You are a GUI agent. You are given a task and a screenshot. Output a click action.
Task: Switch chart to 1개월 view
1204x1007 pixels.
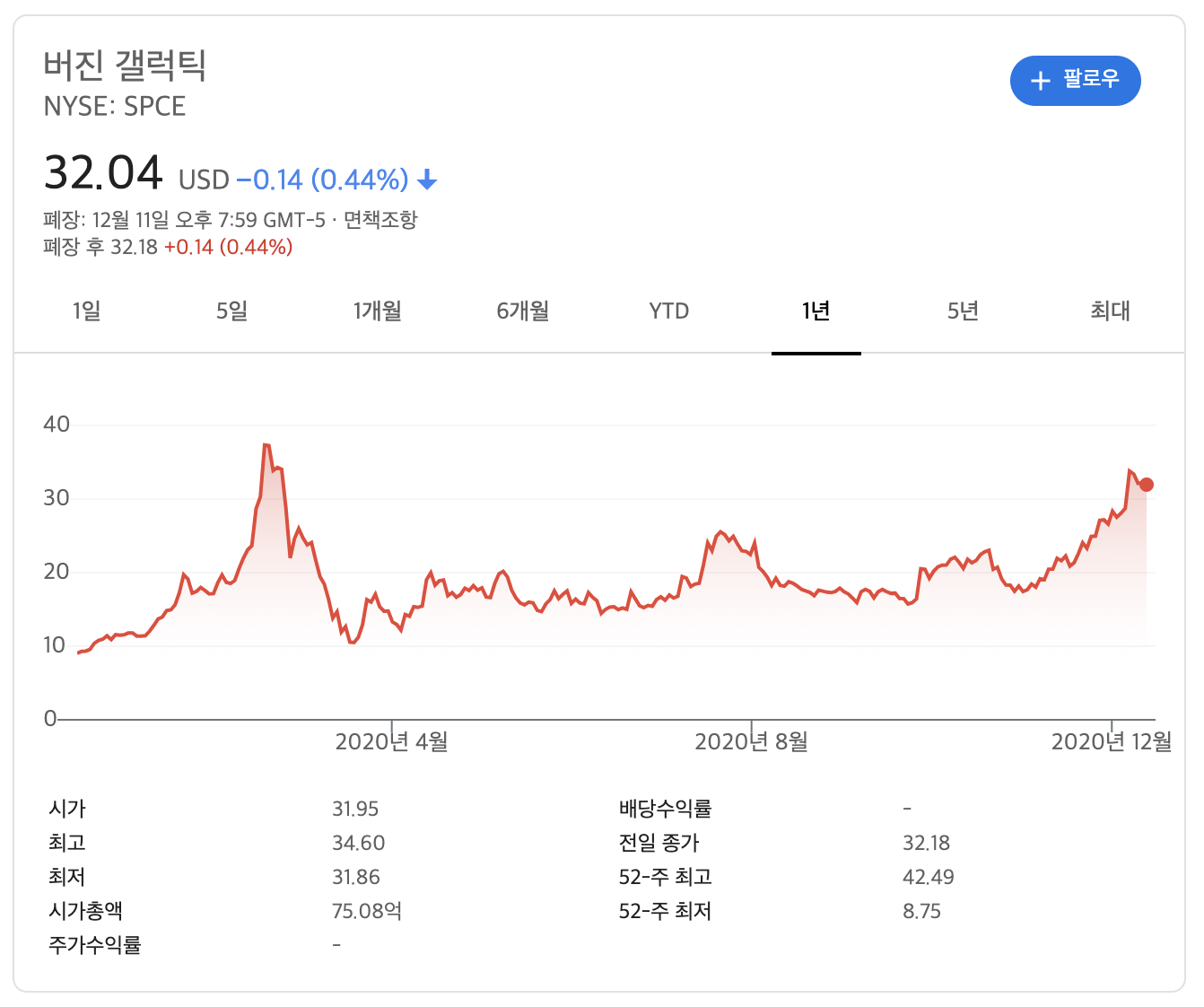click(x=377, y=311)
